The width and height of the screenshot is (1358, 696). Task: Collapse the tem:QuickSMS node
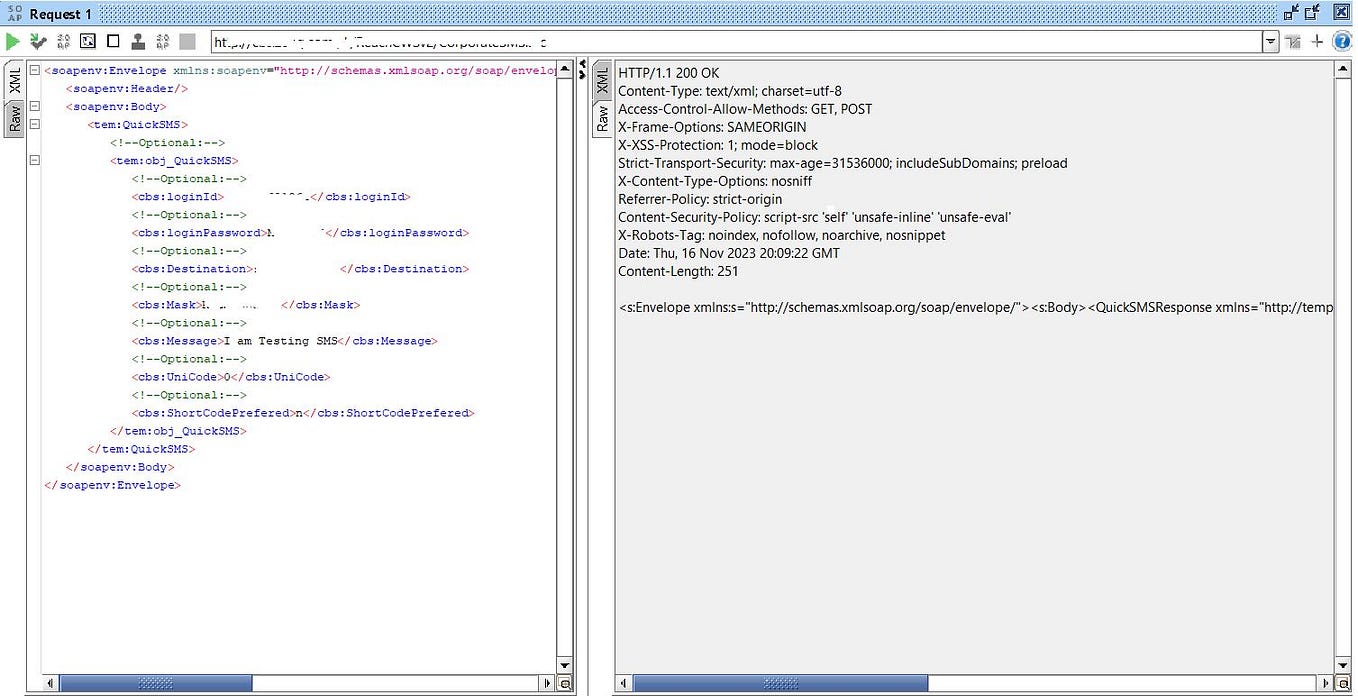[x=34, y=124]
